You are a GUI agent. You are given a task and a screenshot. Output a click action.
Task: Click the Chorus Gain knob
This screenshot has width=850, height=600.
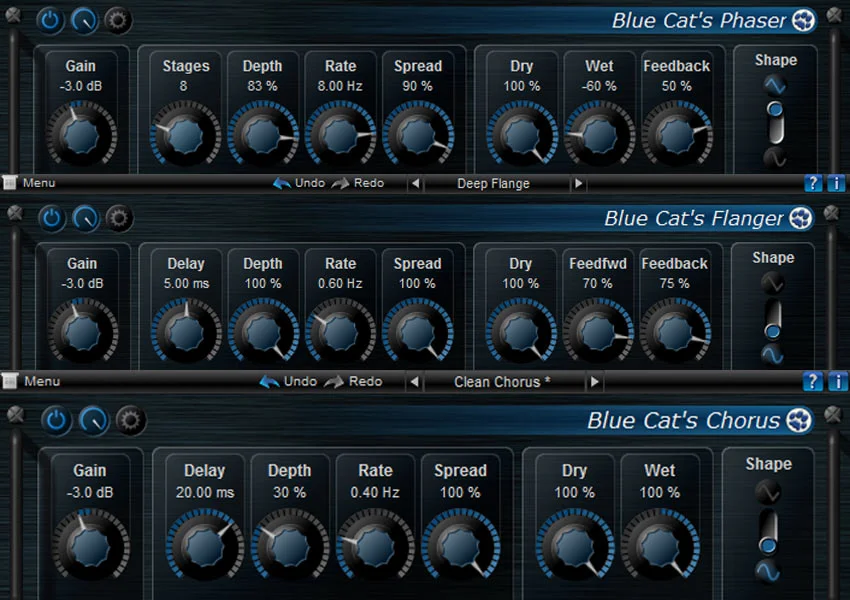[91, 545]
